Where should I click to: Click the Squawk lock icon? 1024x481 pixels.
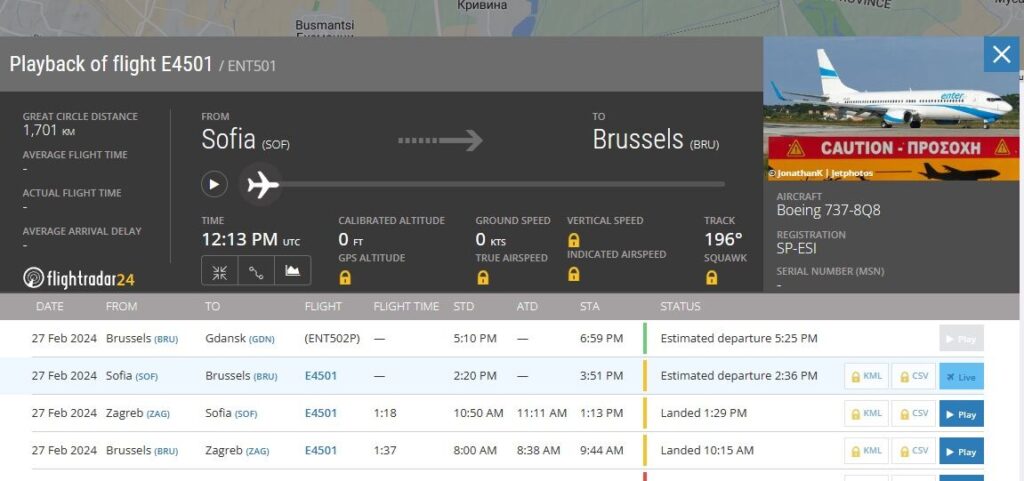[712, 278]
